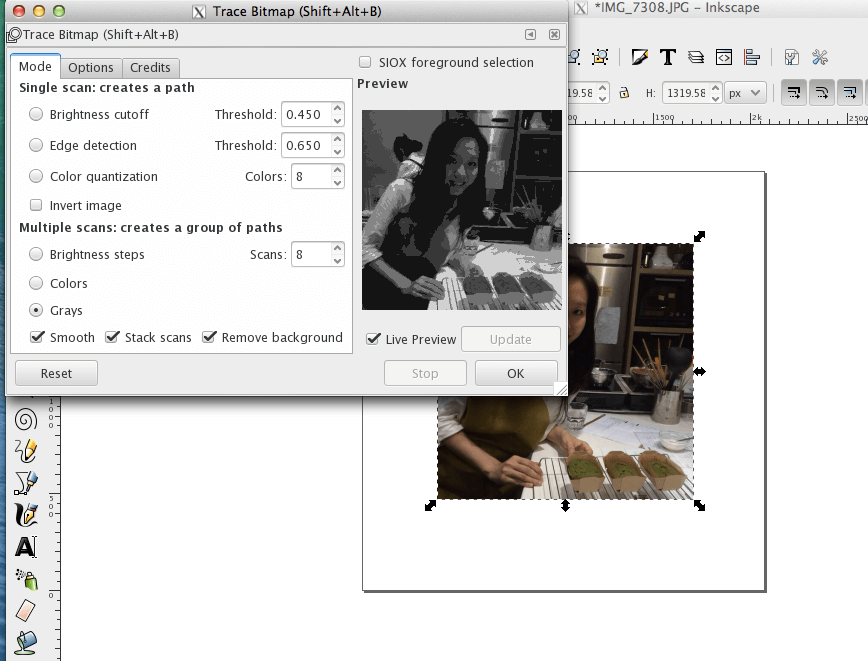Open Inkscape Preferences wrench icon
The image size is (868, 661).
click(x=820, y=57)
